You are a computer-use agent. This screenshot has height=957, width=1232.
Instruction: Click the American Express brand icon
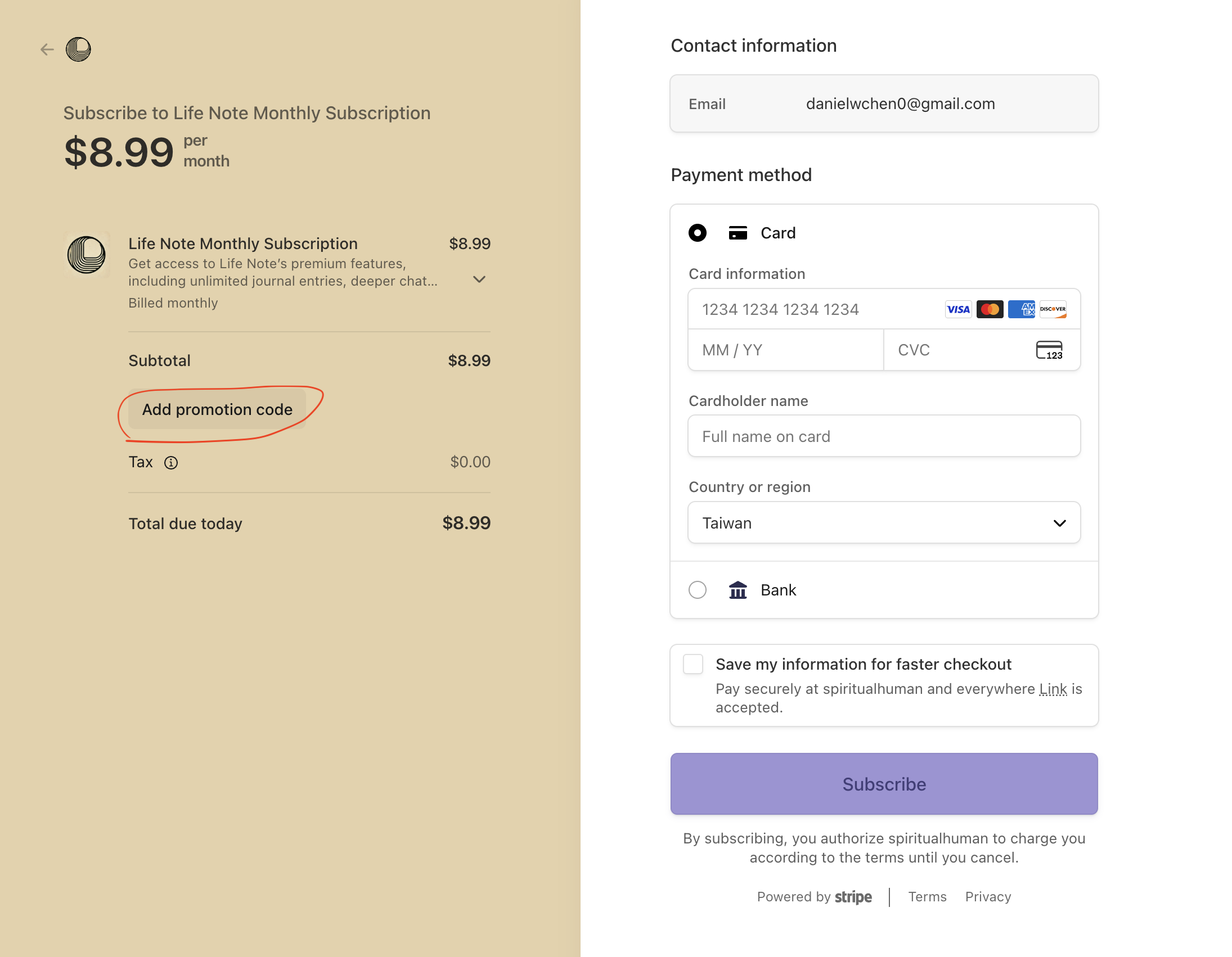click(x=1021, y=309)
